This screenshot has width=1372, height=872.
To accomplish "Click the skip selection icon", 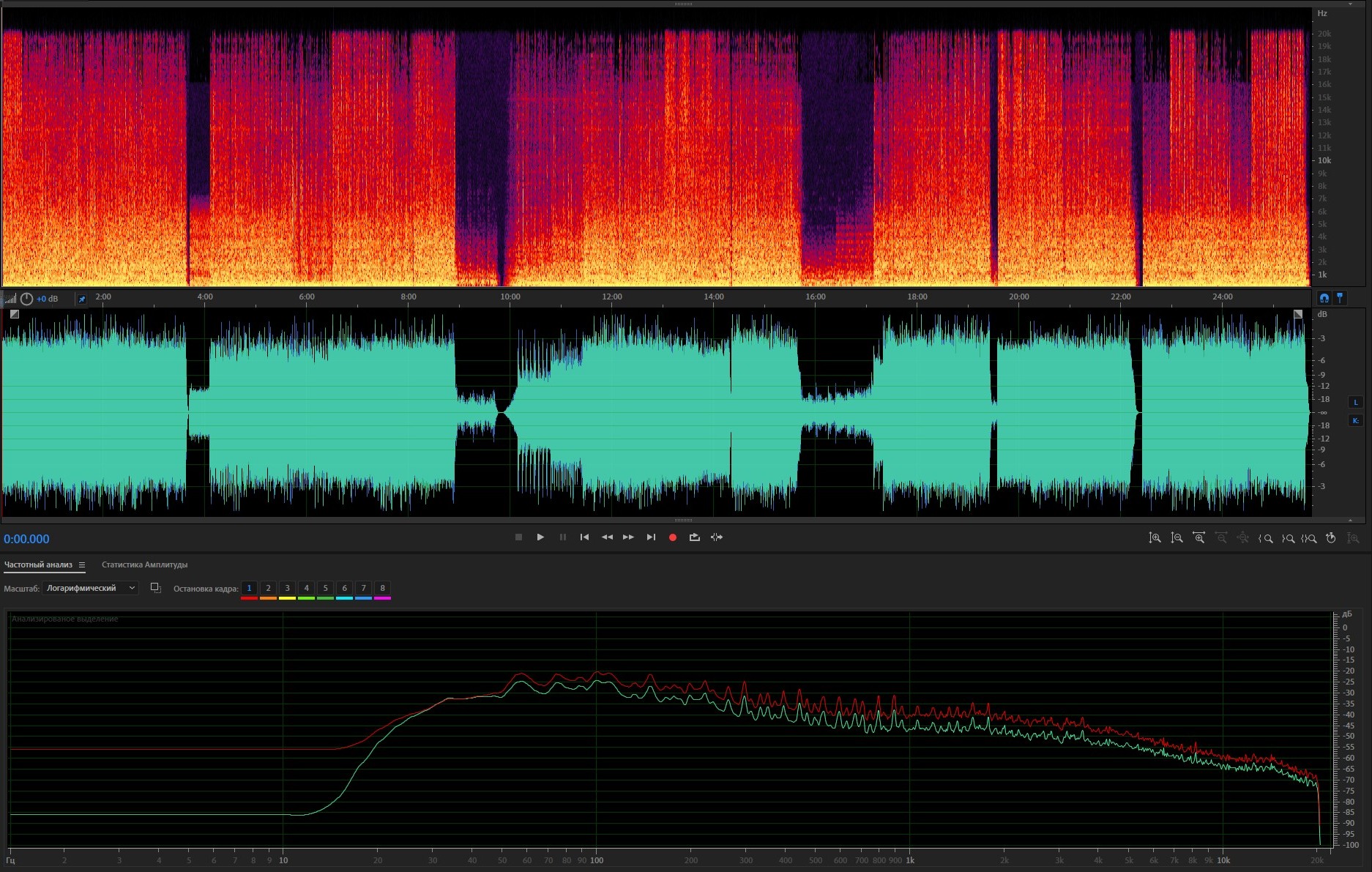I will [717, 537].
